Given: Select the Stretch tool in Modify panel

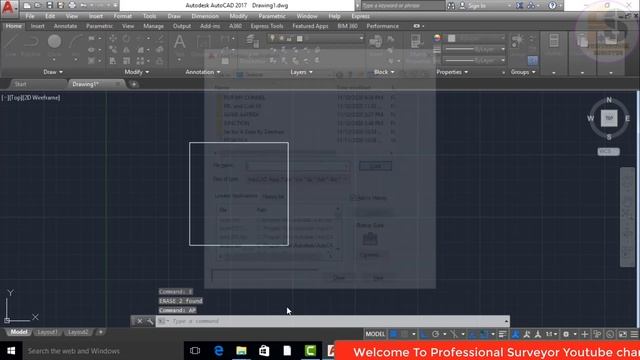Looking at the screenshot, I should click(x=113, y=61).
